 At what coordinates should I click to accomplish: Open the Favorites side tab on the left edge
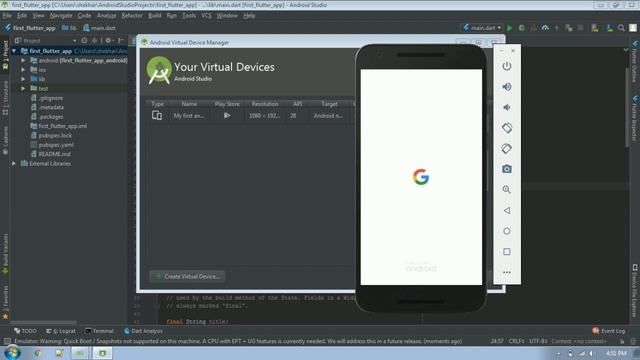[5, 301]
